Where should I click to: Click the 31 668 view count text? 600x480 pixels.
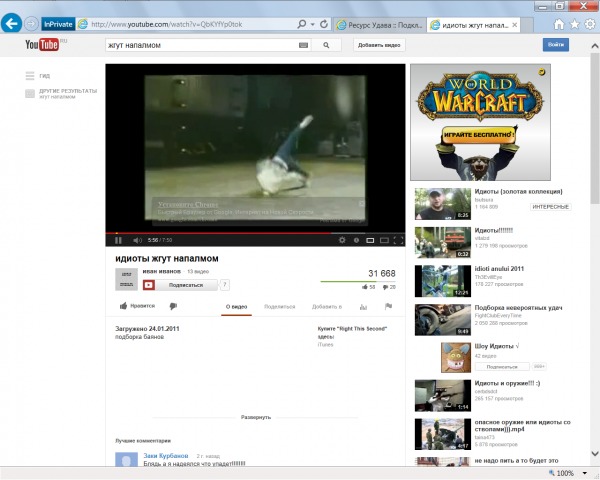382,273
